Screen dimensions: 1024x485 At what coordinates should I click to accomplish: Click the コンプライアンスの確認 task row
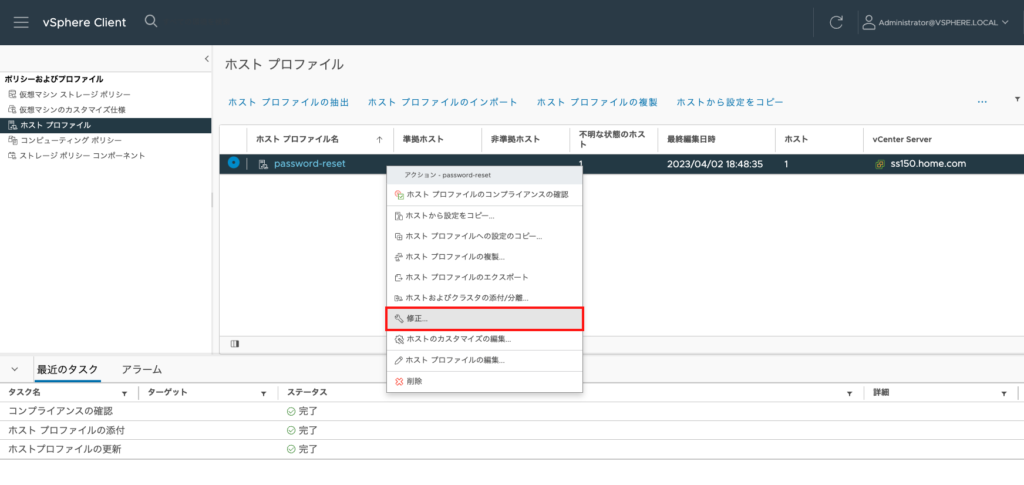tap(512, 411)
